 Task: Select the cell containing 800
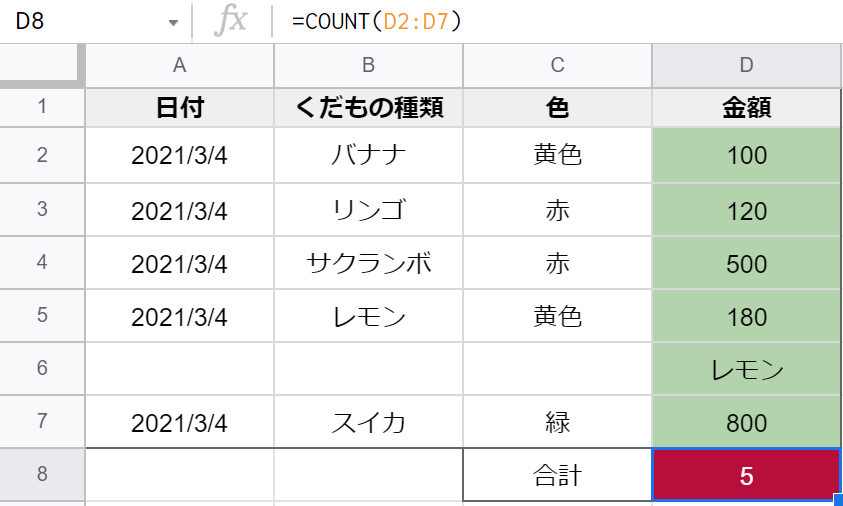(x=746, y=422)
